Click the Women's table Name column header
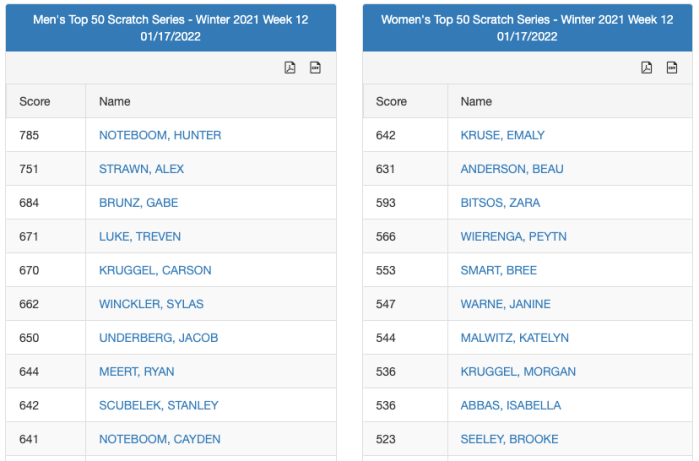Viewport: 699px width, 461px height. pyautogui.click(x=476, y=101)
